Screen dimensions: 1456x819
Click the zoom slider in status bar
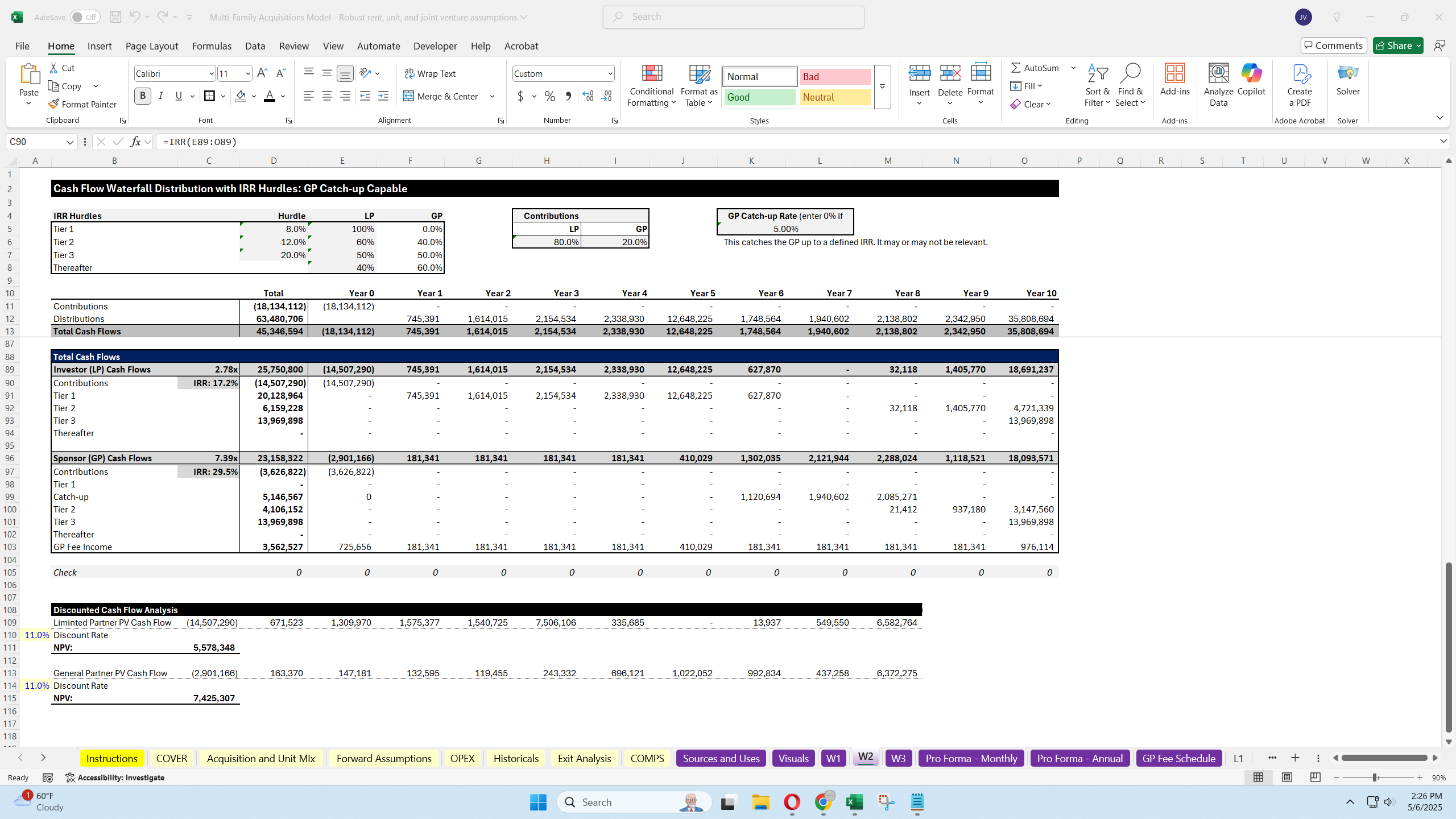pyautogui.click(x=1375, y=777)
